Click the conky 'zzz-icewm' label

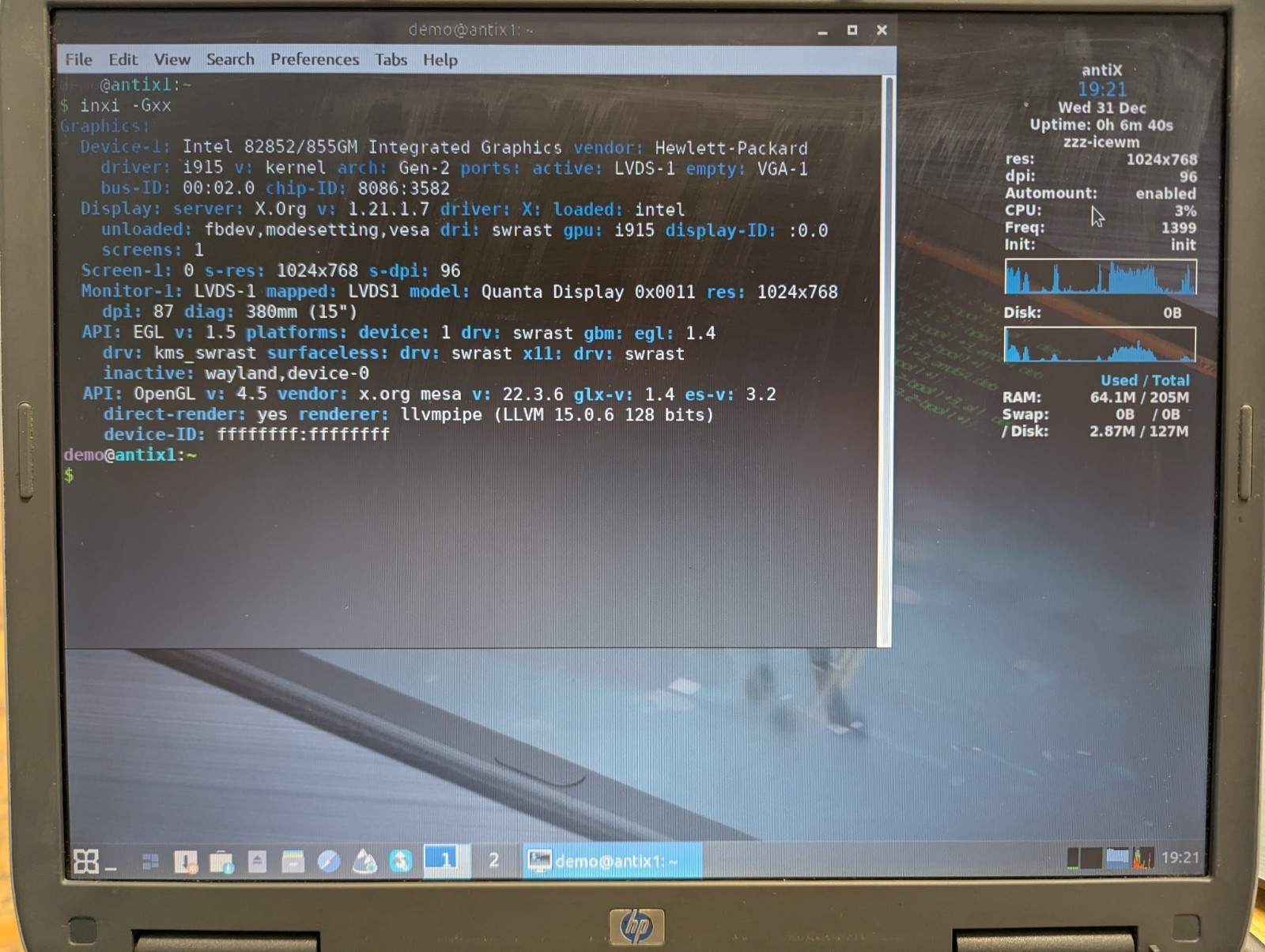[1101, 142]
